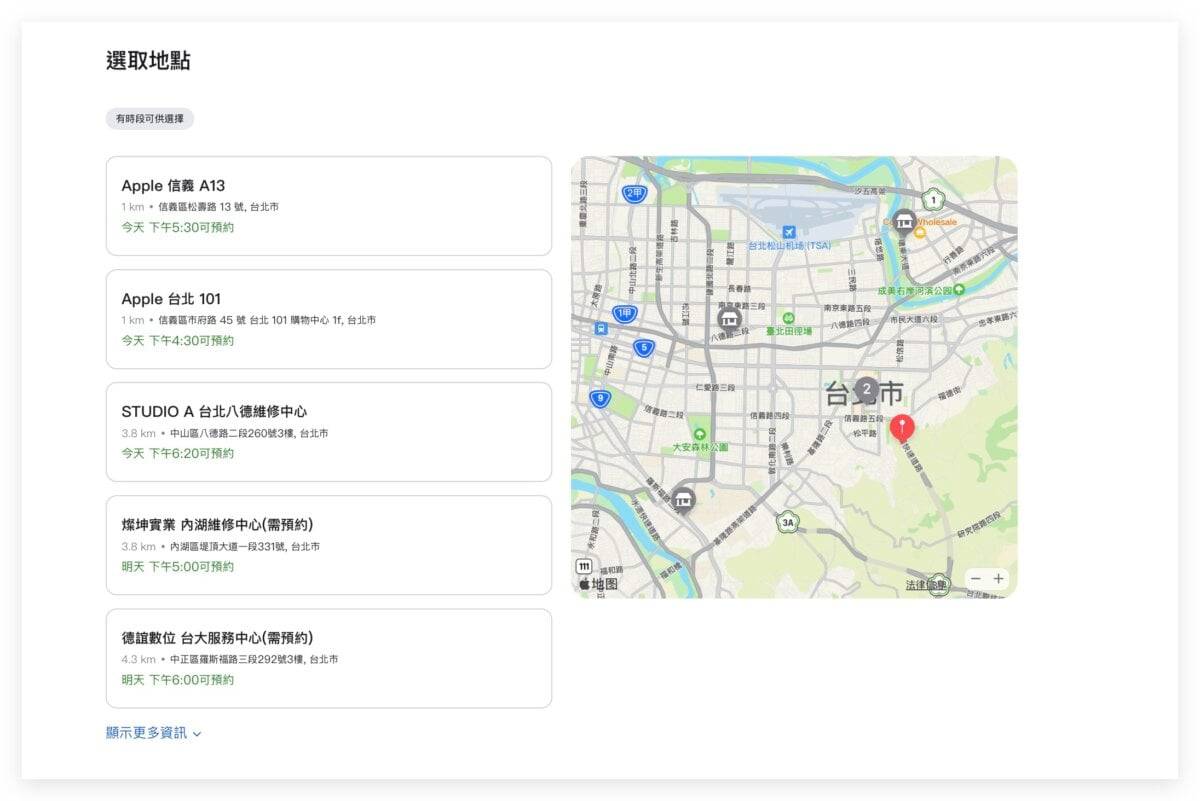Choose 德誼數位 台大服務中心 location
Viewport: 1200px width, 801px height.
[x=328, y=658]
